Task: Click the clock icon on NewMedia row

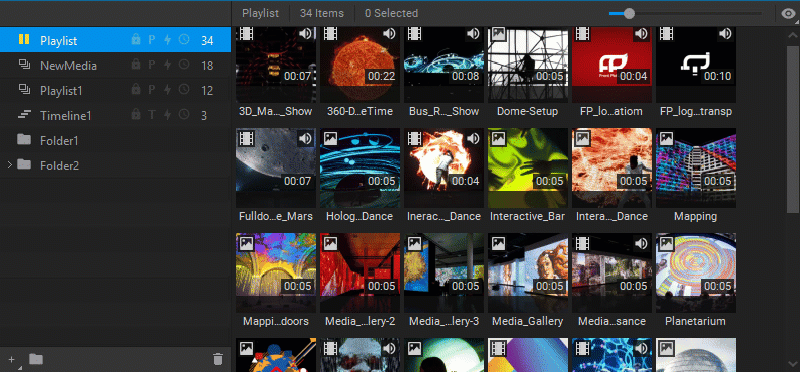Action: tap(184, 65)
